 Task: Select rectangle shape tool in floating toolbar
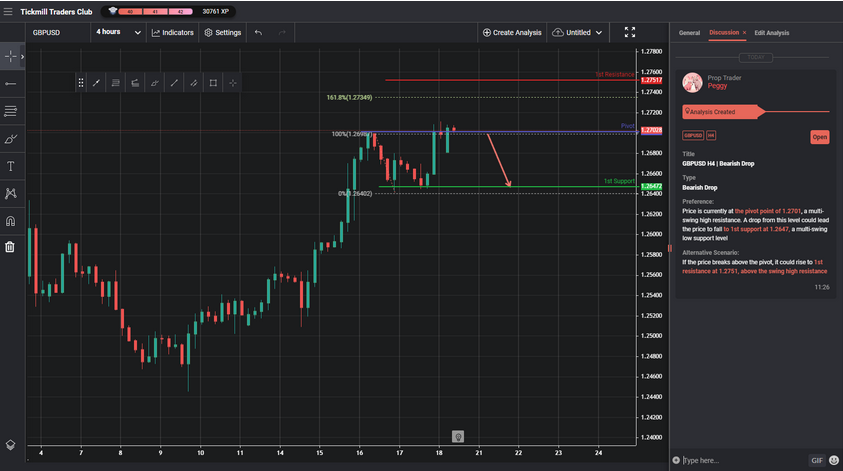pyautogui.click(x=213, y=83)
